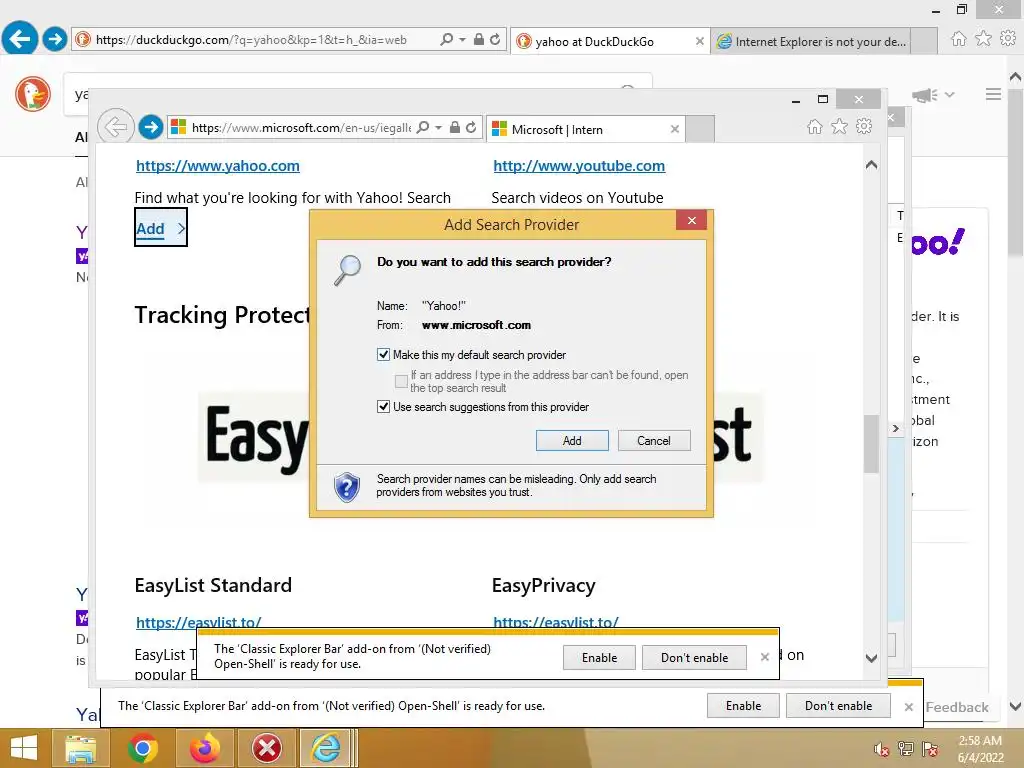This screenshot has width=1024, height=768.
Task: Click the DuckDuckGo megaphone icon
Action: click(925, 95)
